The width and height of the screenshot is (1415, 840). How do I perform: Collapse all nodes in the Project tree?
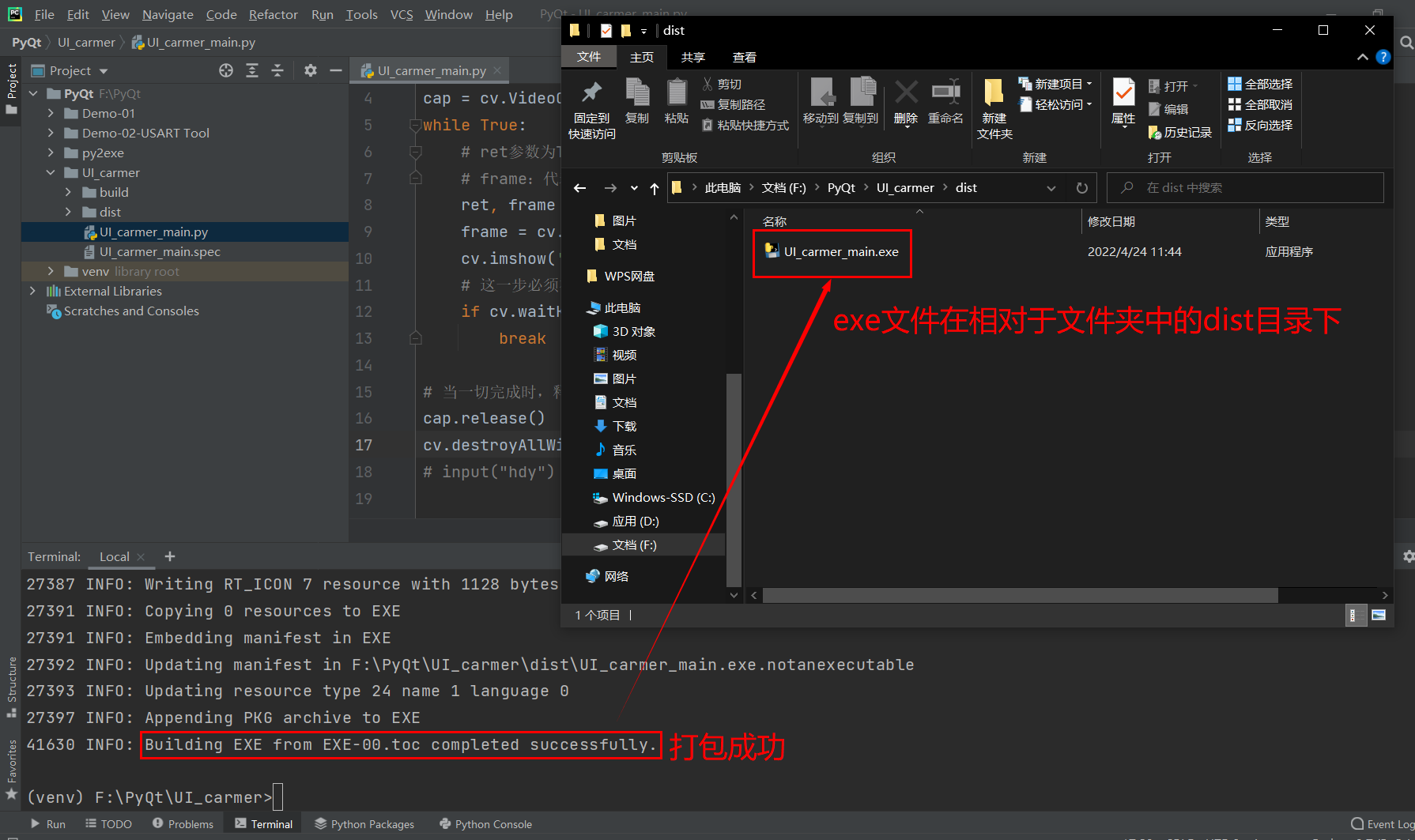pyautogui.click(x=277, y=70)
